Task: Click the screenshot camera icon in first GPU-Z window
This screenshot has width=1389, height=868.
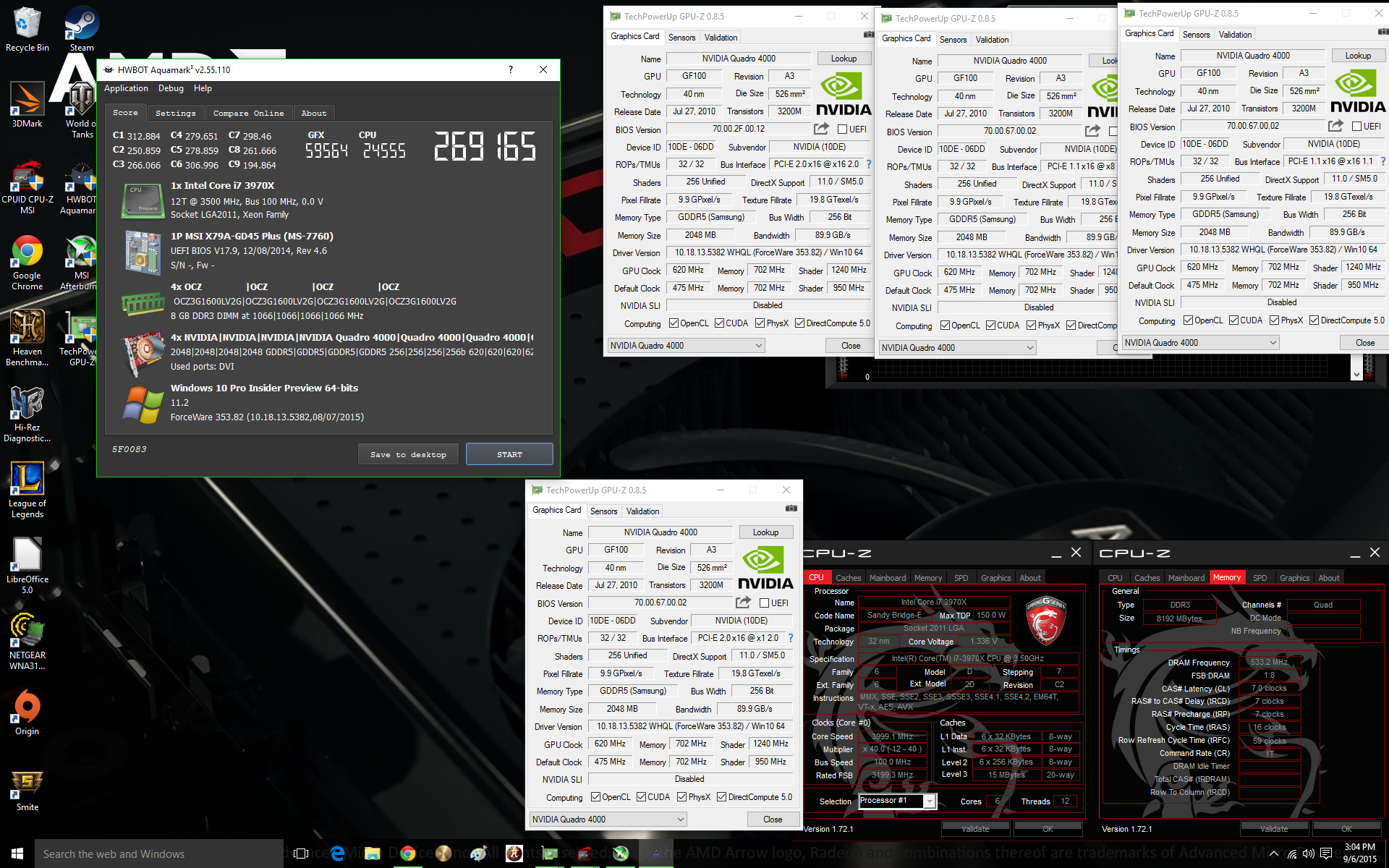Action: coord(868,35)
